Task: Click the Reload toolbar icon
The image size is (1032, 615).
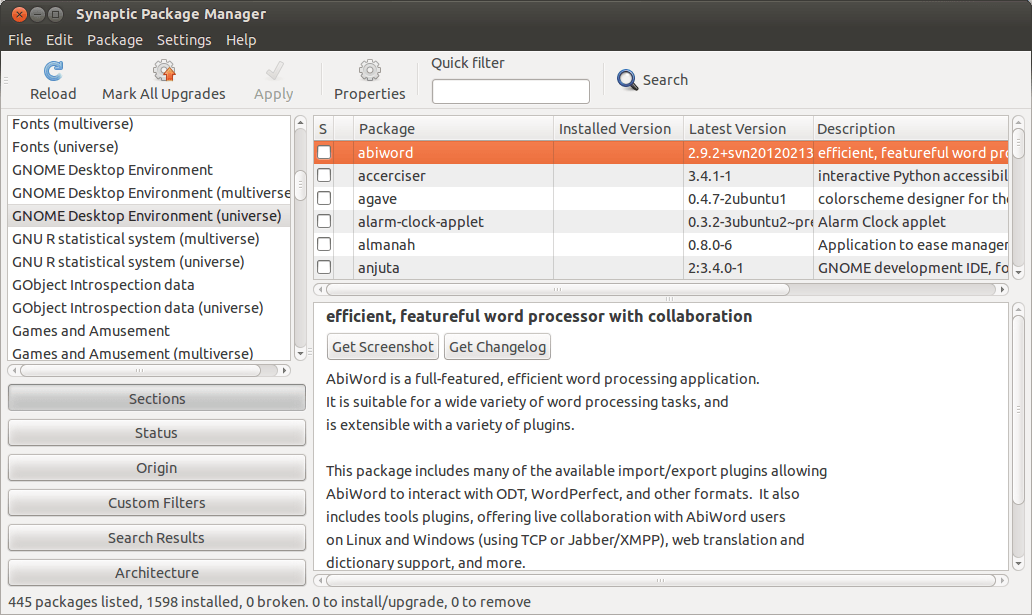Action: click(53, 70)
